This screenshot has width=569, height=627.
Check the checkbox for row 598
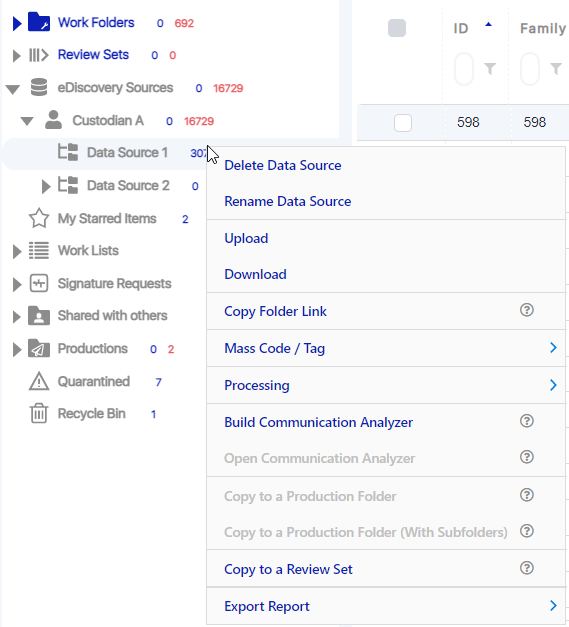coord(403,123)
